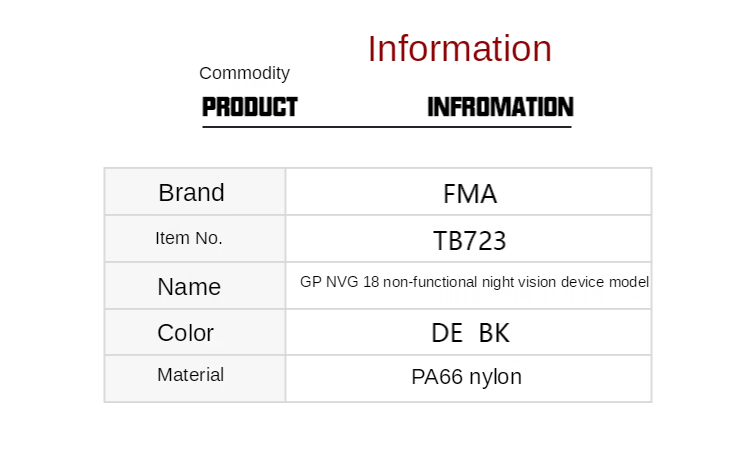
Task: Select the FMA brand value cell
Action: coord(469,193)
